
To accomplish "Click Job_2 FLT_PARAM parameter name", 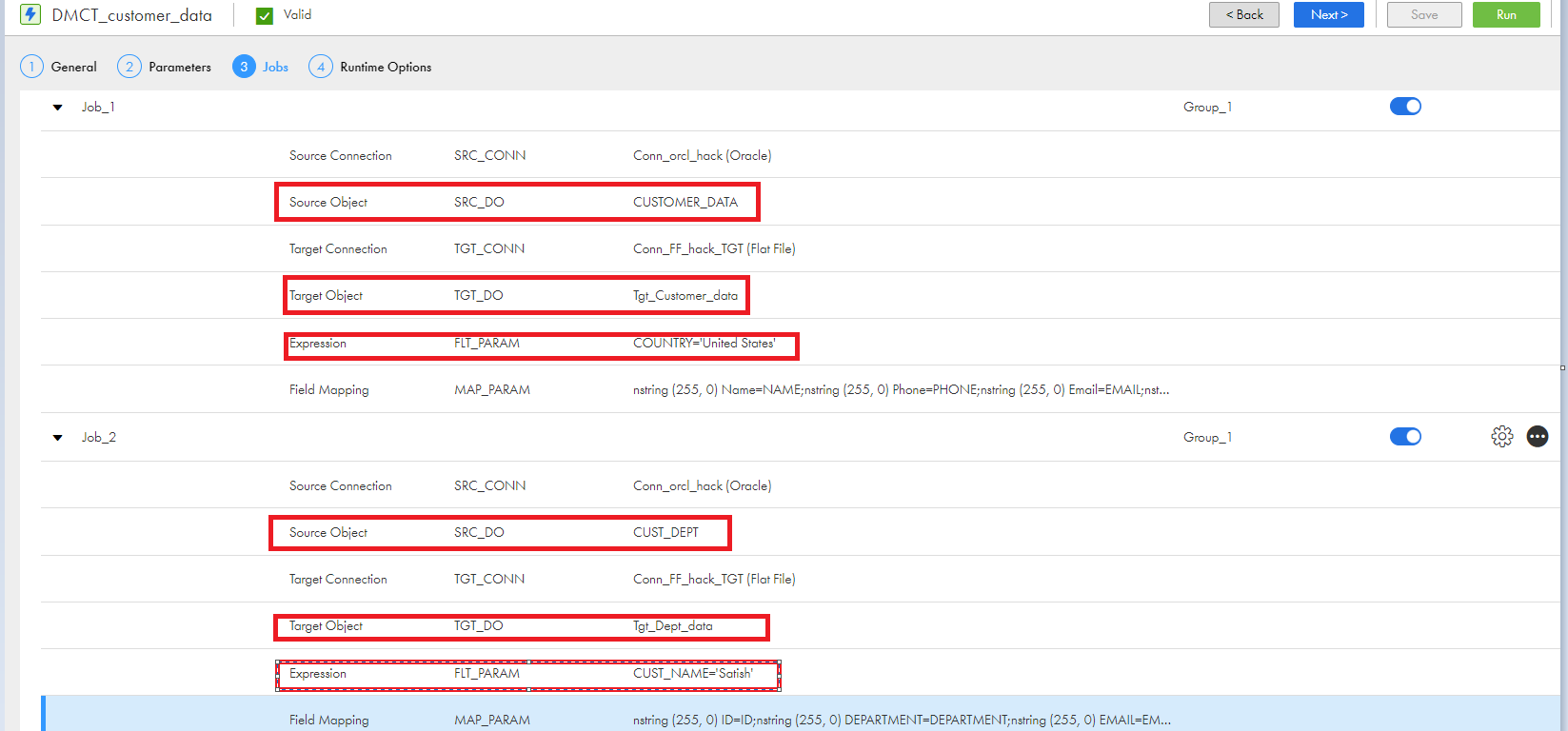I will coord(486,673).
